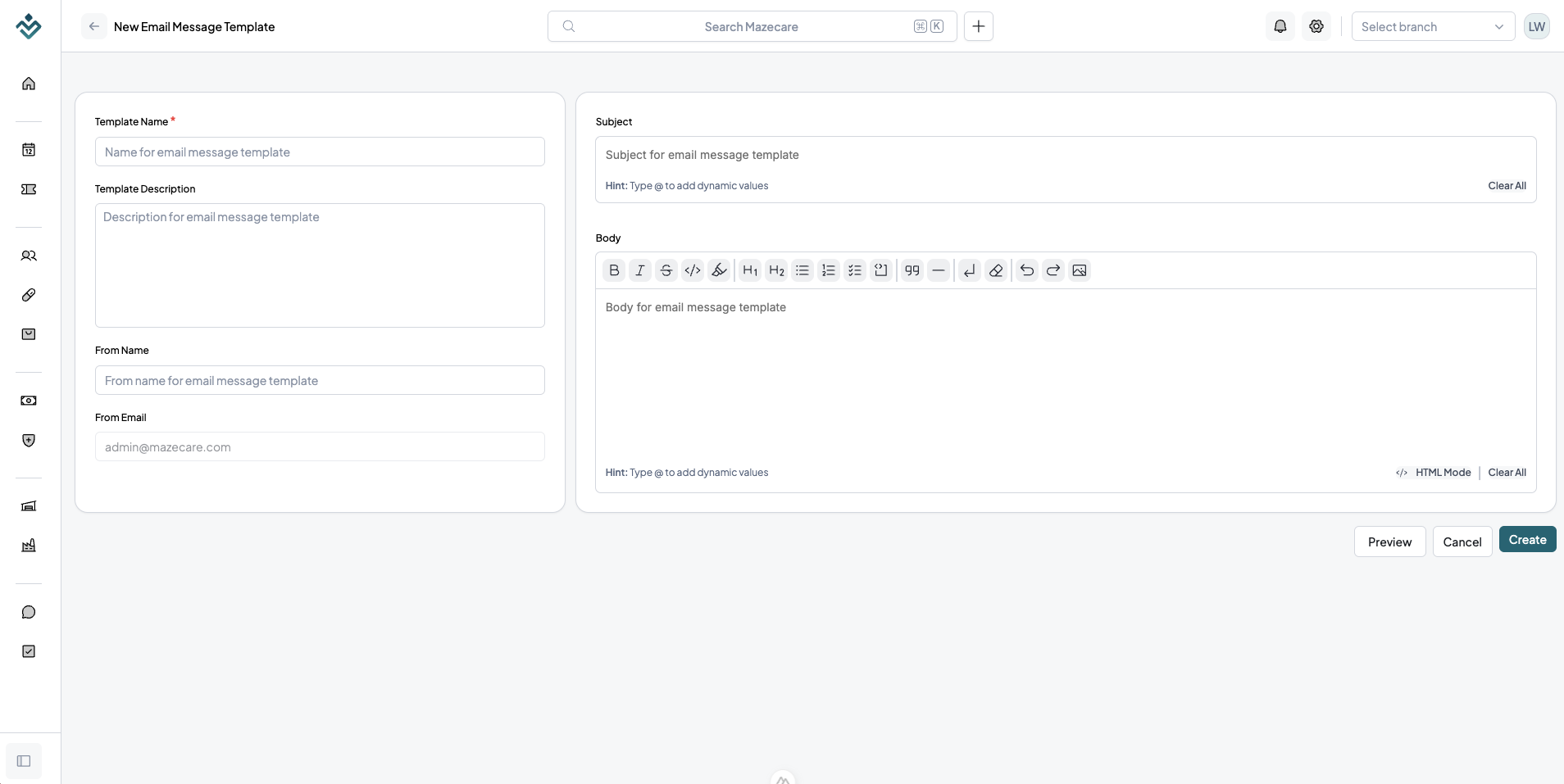Viewport: 1564px width, 784px height.
Task: Insert an image into the body
Action: pyautogui.click(x=1080, y=270)
